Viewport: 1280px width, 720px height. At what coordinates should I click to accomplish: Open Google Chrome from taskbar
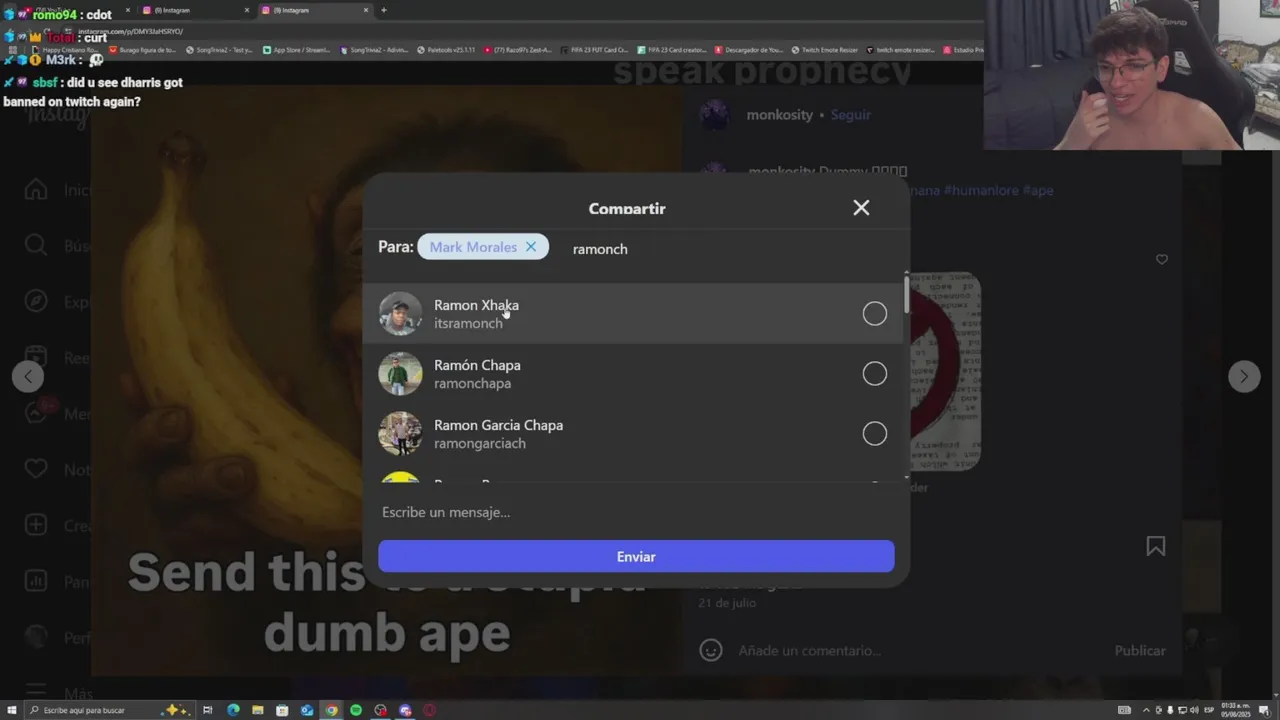pyautogui.click(x=332, y=710)
